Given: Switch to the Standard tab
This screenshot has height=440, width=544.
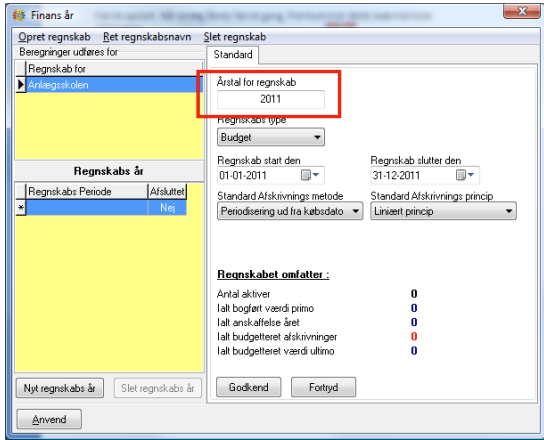Looking at the screenshot, I should coord(233,55).
